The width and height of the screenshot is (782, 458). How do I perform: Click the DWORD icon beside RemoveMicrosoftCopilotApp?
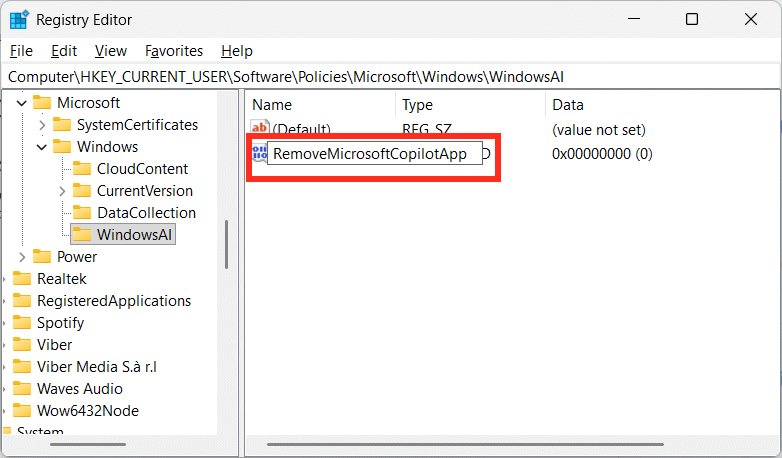pos(259,153)
